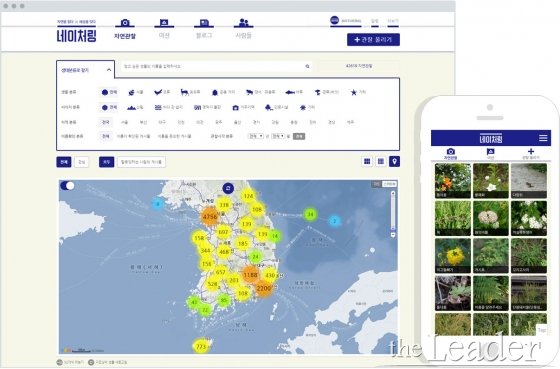Click the 4756 orange map cluster
This screenshot has height=369, width=560.
(x=210, y=216)
